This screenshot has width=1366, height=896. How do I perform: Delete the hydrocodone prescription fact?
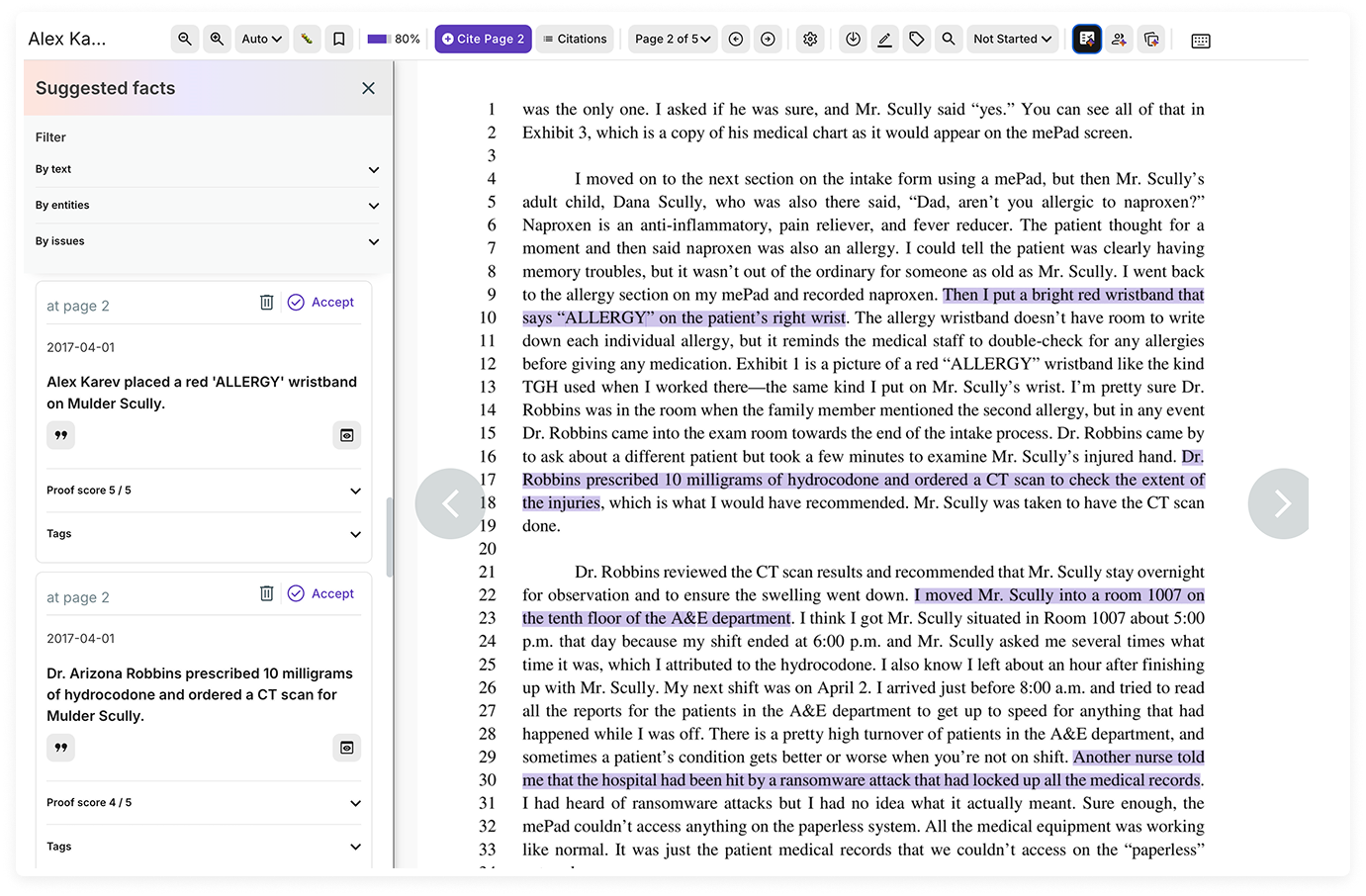[x=266, y=593]
